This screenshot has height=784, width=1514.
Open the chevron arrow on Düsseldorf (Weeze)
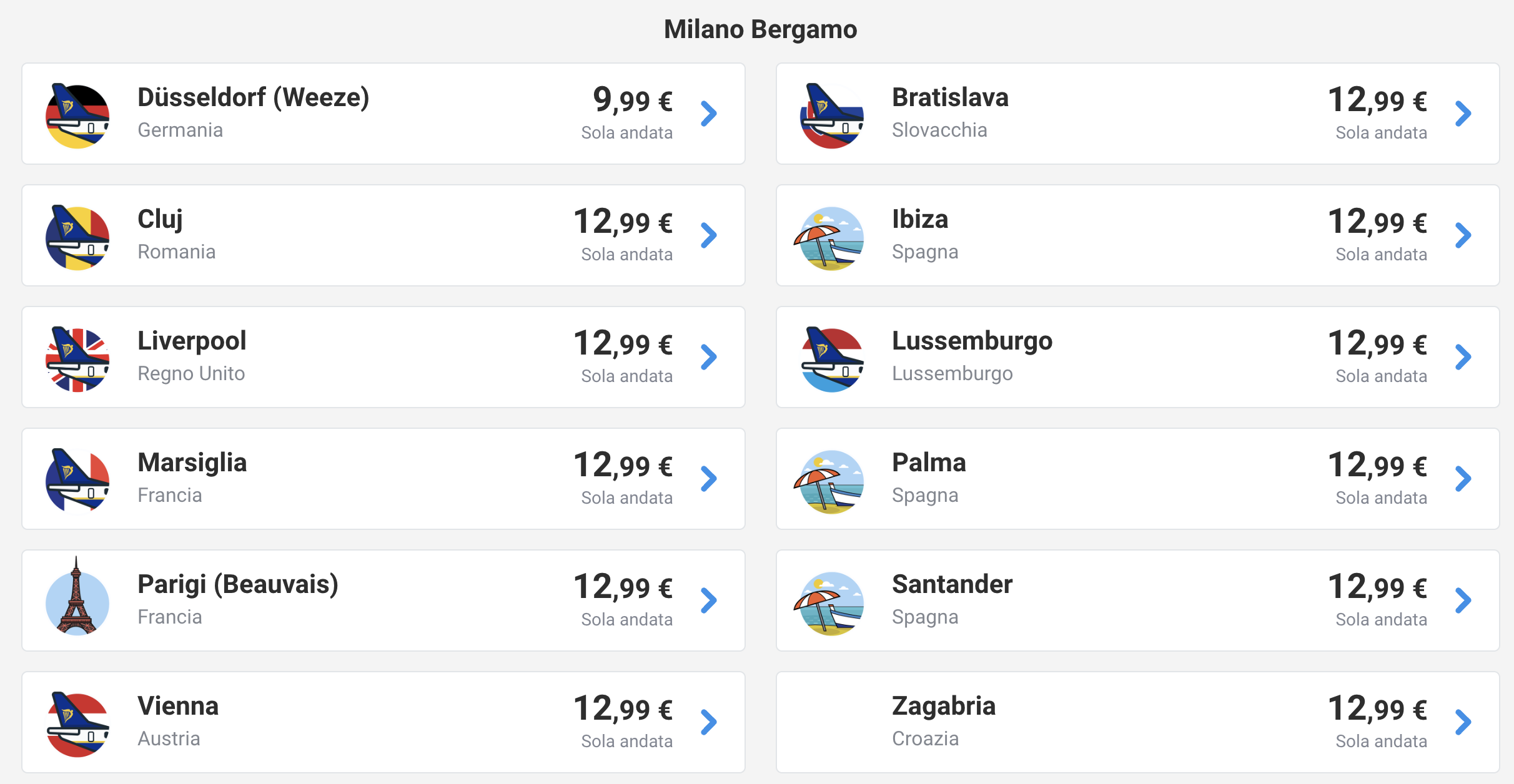point(708,114)
